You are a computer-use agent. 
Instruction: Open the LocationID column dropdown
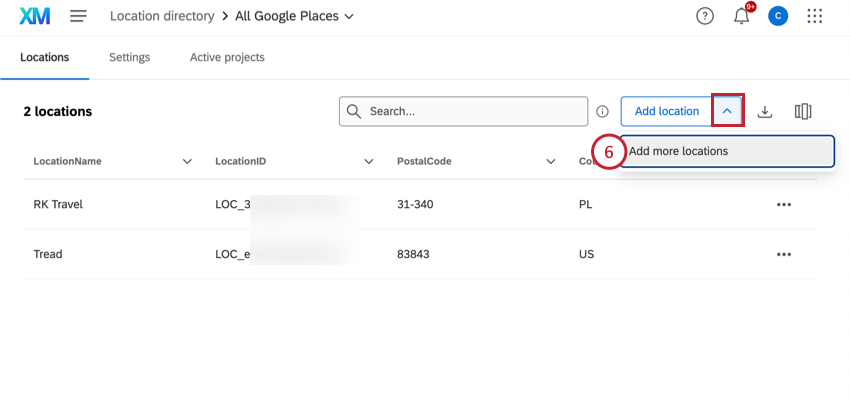point(369,161)
